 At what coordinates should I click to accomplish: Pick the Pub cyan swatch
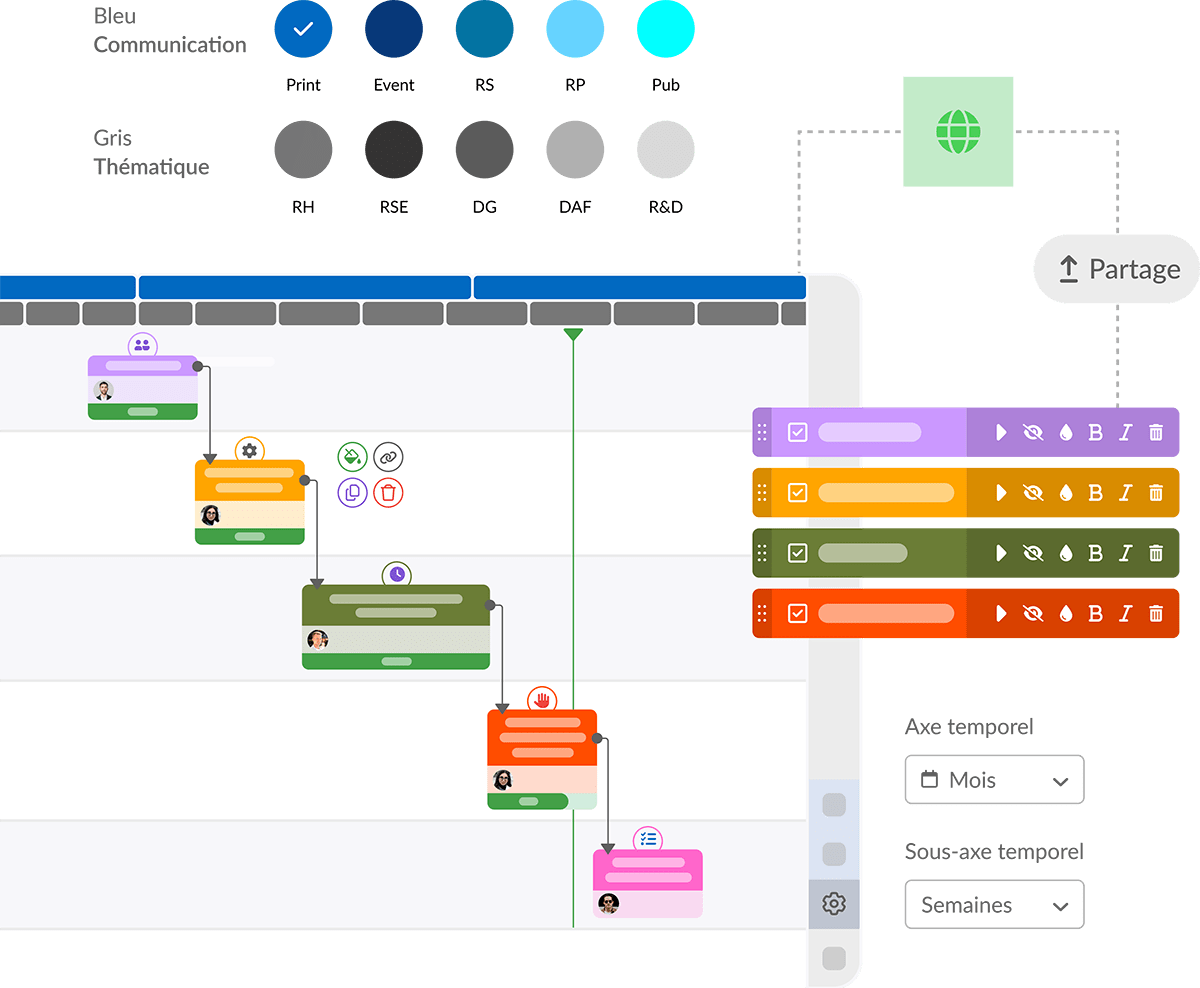point(666,29)
